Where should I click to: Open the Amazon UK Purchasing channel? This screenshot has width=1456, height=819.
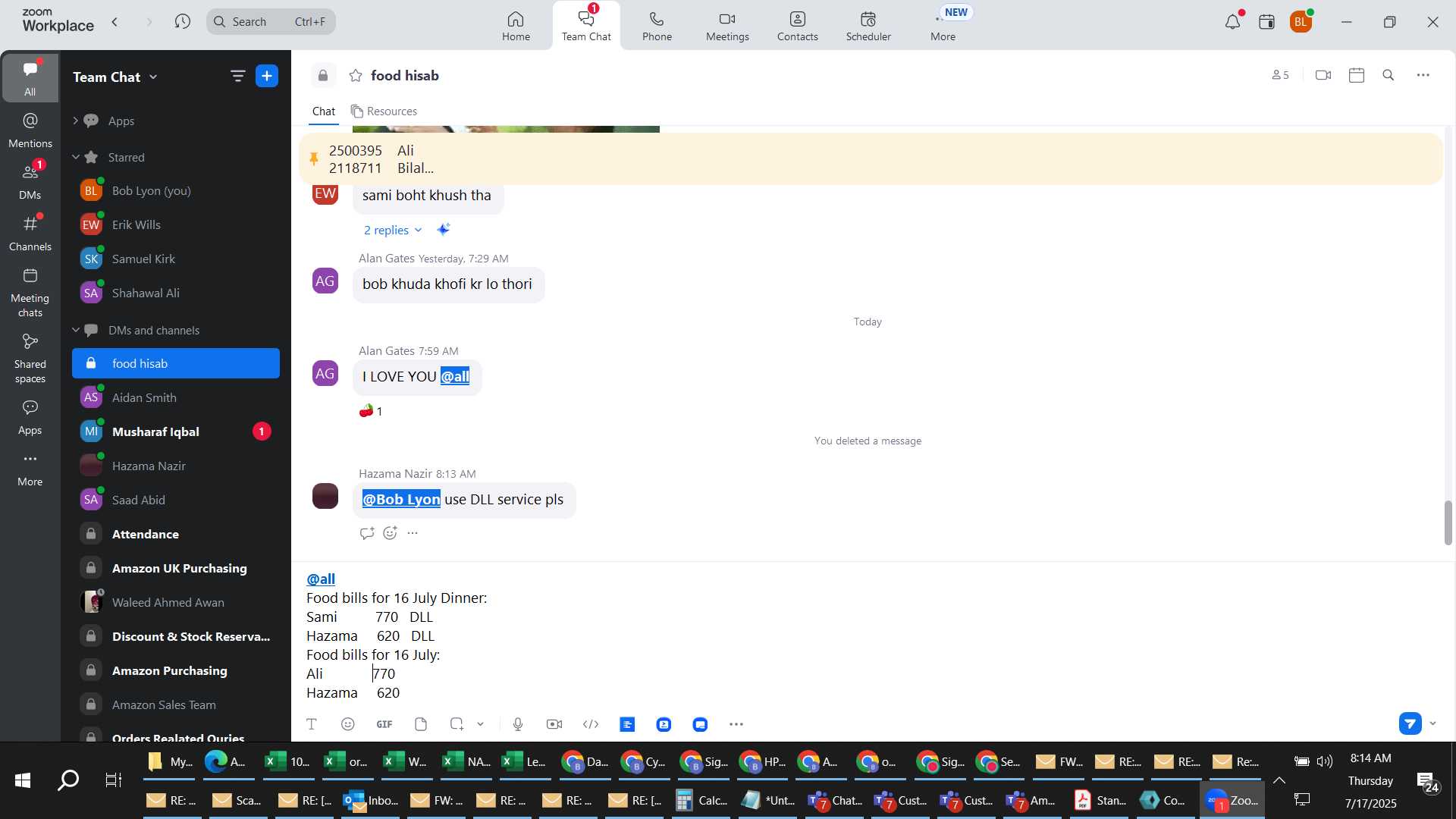pyautogui.click(x=176, y=568)
